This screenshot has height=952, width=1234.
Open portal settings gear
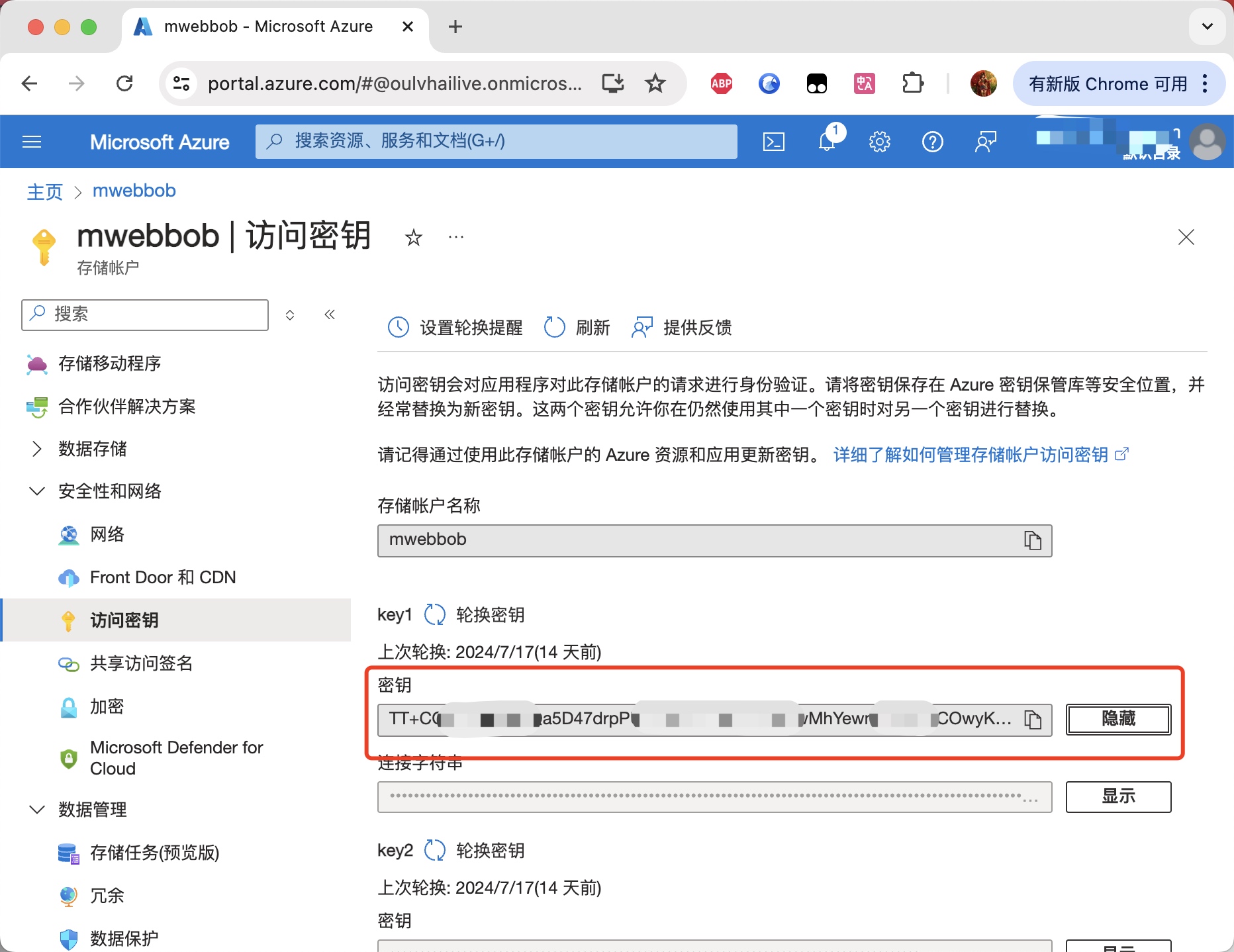tap(880, 142)
